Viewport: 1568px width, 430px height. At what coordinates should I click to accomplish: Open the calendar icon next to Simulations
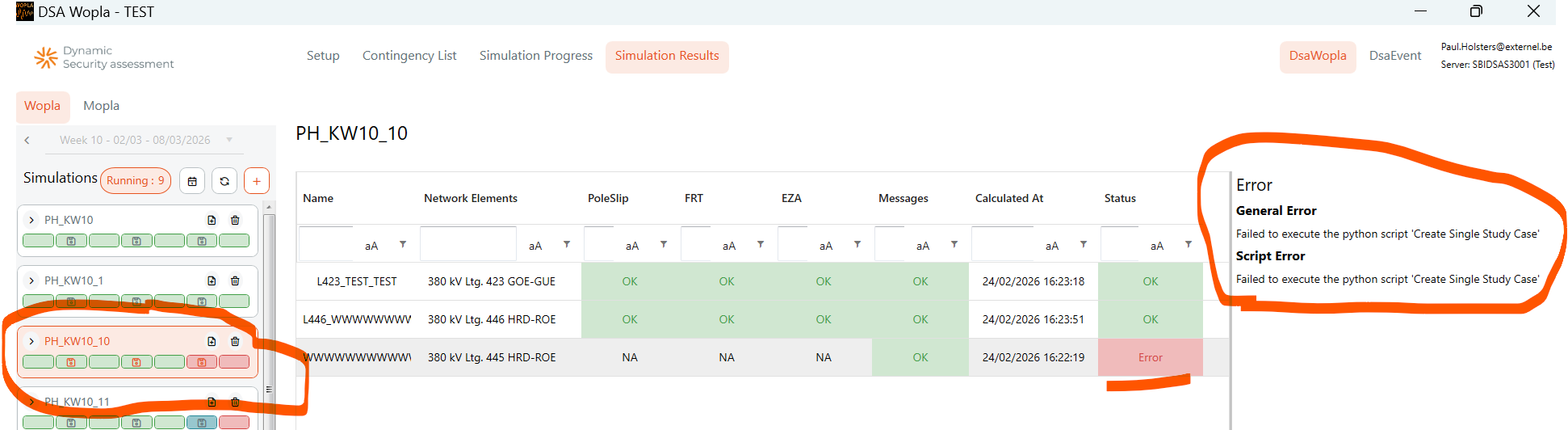(x=192, y=181)
